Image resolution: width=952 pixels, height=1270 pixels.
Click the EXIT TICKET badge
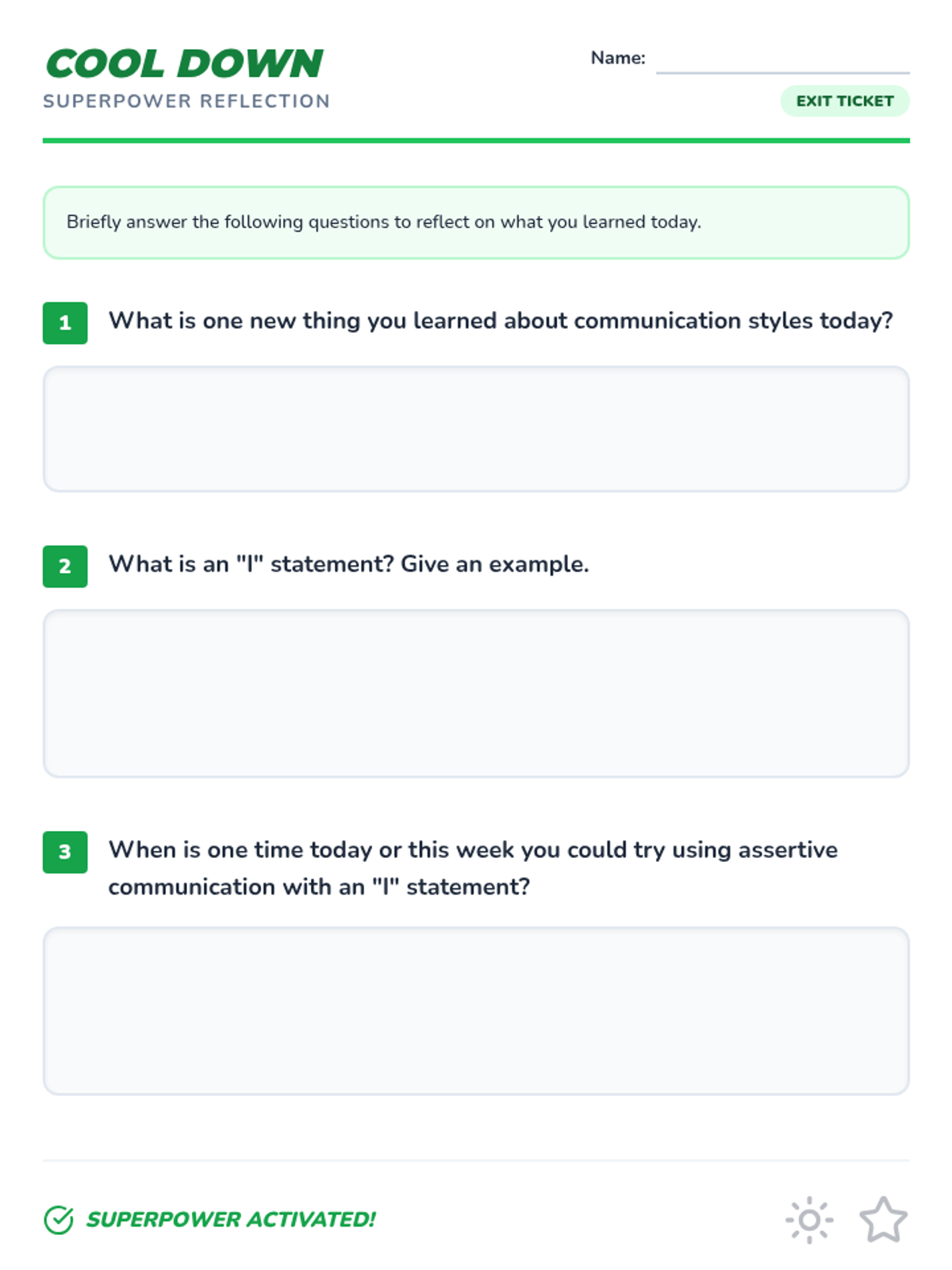844,101
